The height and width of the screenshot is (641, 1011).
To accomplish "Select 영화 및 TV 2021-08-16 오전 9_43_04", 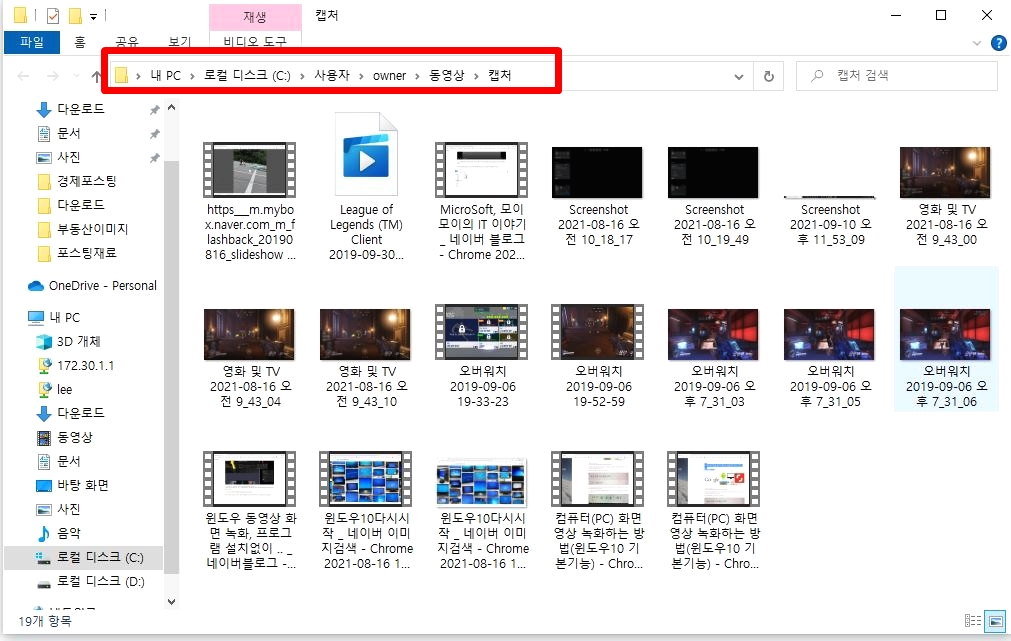I will coord(250,358).
